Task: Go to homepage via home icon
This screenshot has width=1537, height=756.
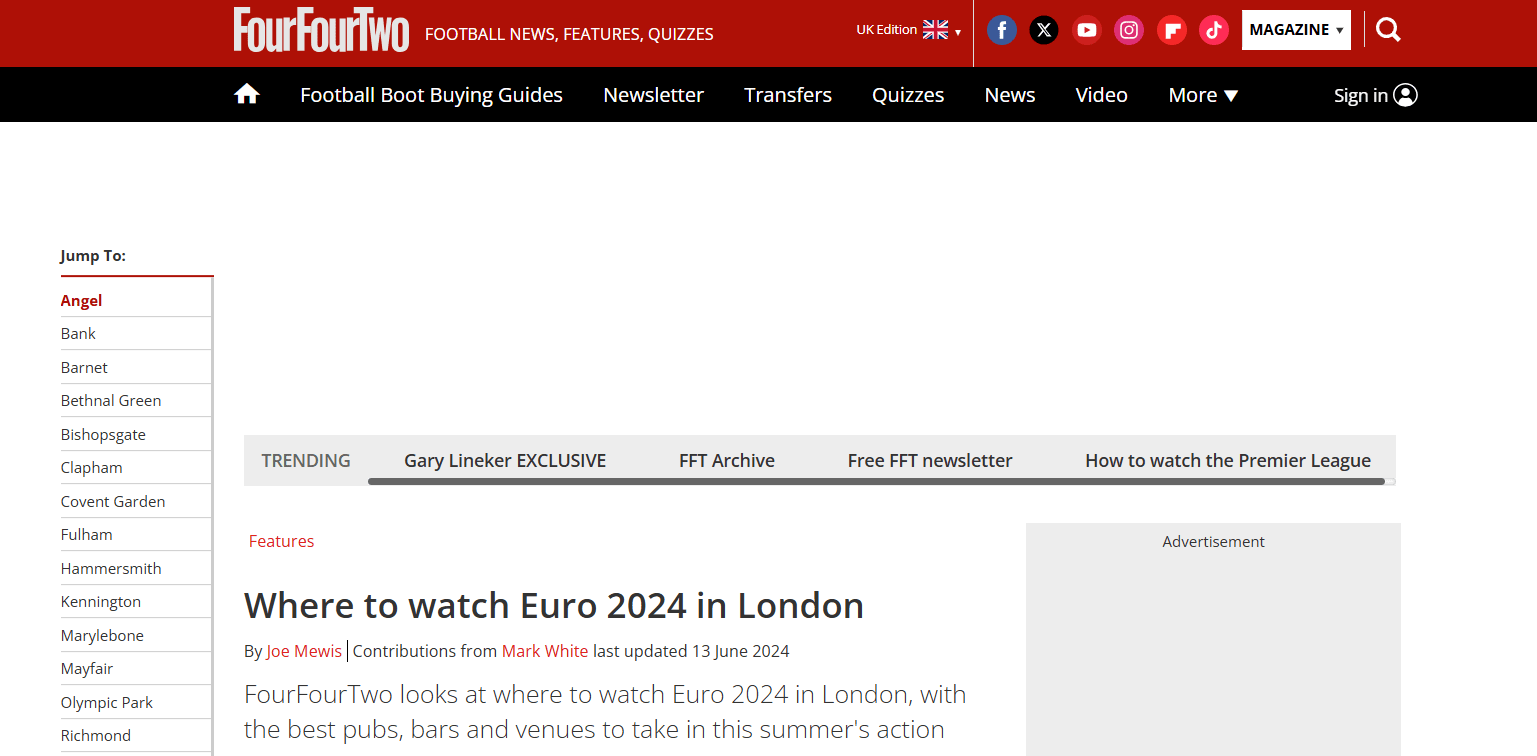Action: click(247, 95)
